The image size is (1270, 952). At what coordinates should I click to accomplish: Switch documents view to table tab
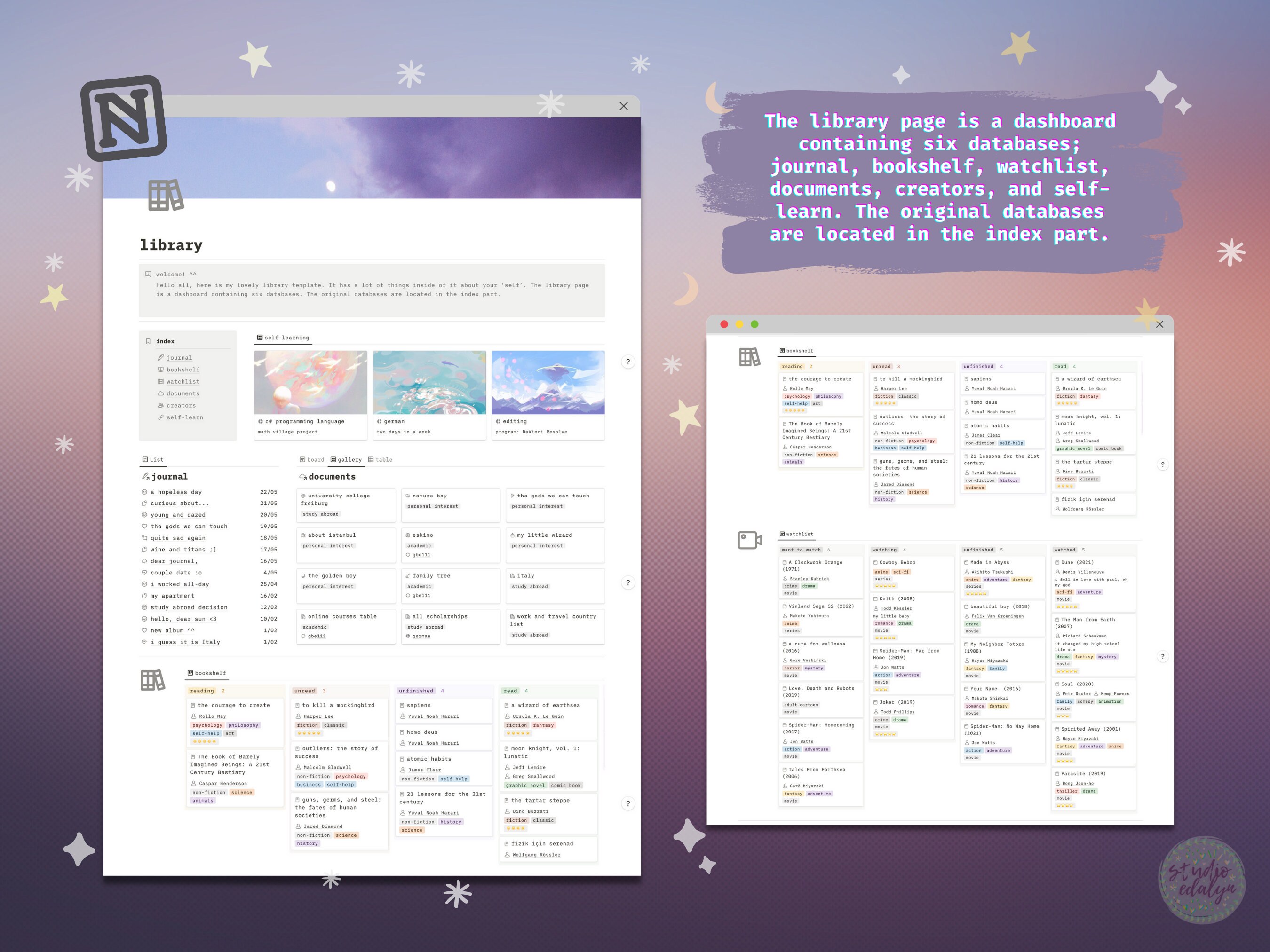point(380,460)
